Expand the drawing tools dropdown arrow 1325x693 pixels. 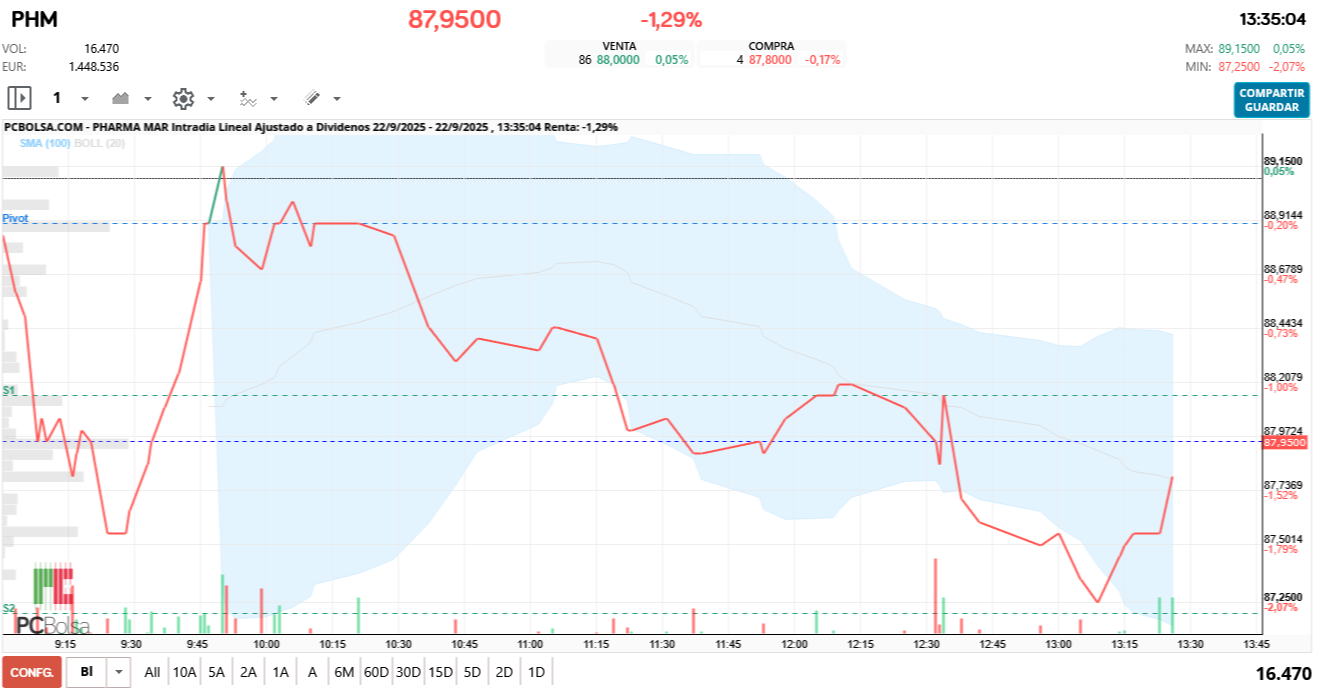point(336,98)
